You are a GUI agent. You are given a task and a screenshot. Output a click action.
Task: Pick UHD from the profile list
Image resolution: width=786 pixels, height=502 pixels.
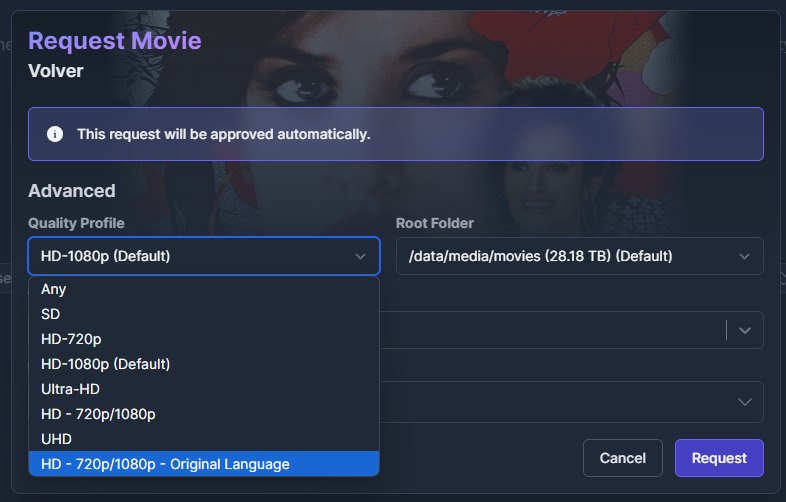pos(57,439)
